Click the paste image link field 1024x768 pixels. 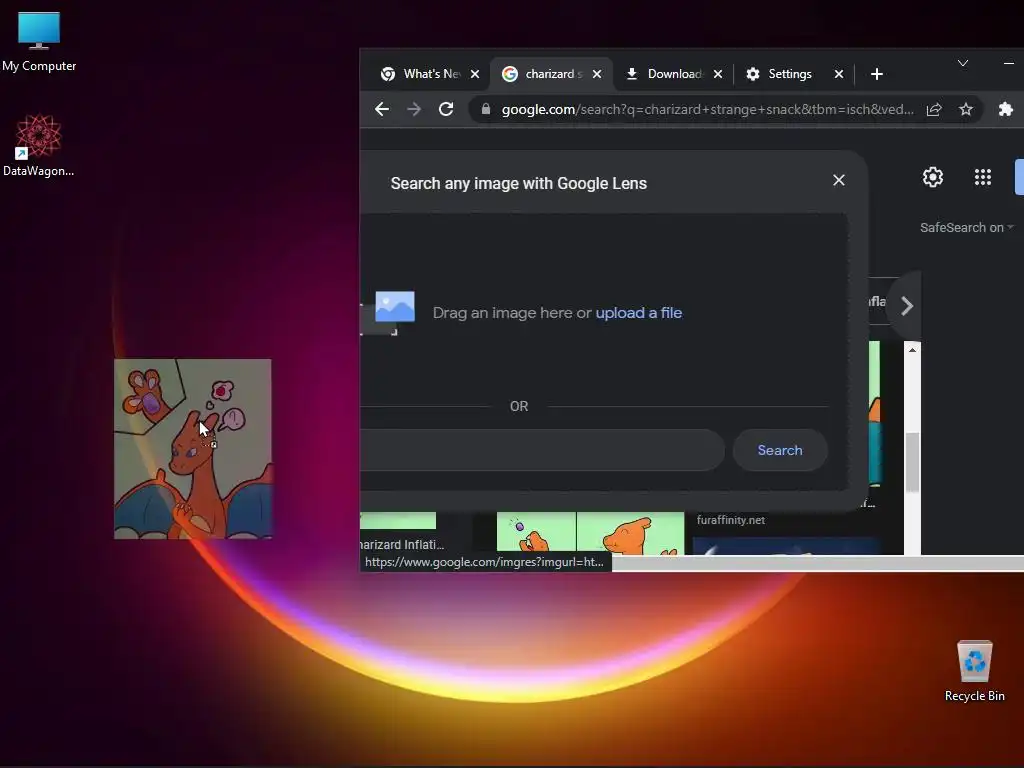click(x=542, y=450)
